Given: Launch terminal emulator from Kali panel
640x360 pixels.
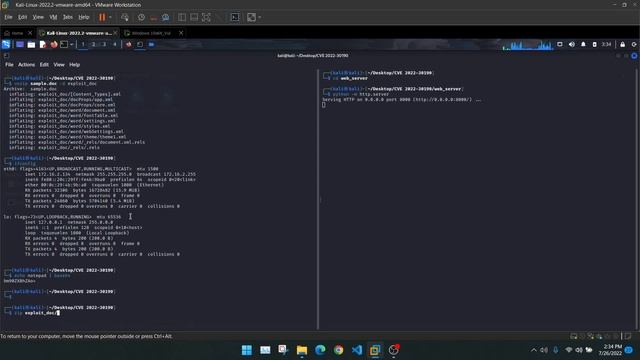Looking at the screenshot, I should point(64,44).
